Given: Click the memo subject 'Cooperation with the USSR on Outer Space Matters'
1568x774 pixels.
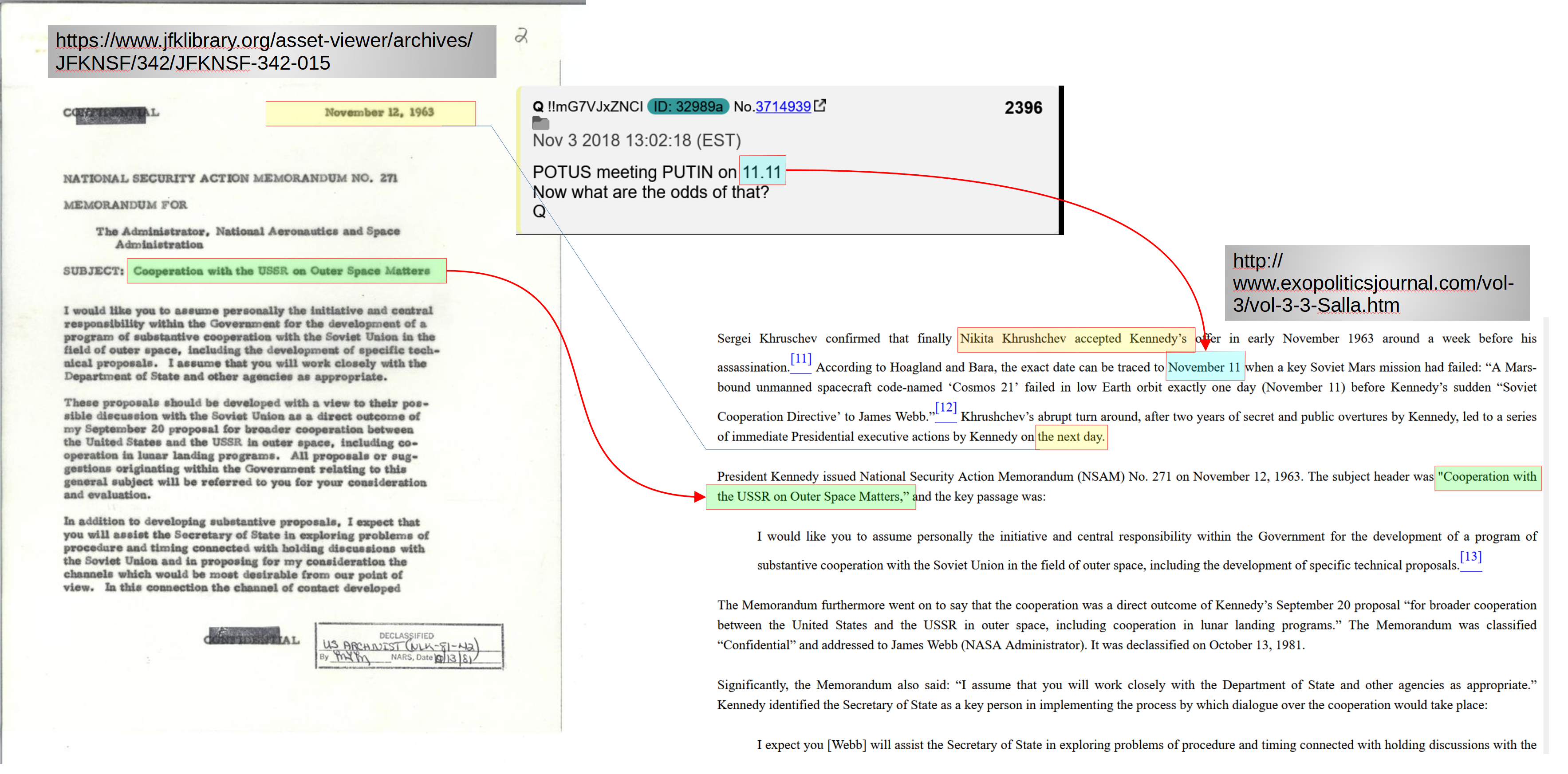Looking at the screenshot, I should tap(287, 271).
